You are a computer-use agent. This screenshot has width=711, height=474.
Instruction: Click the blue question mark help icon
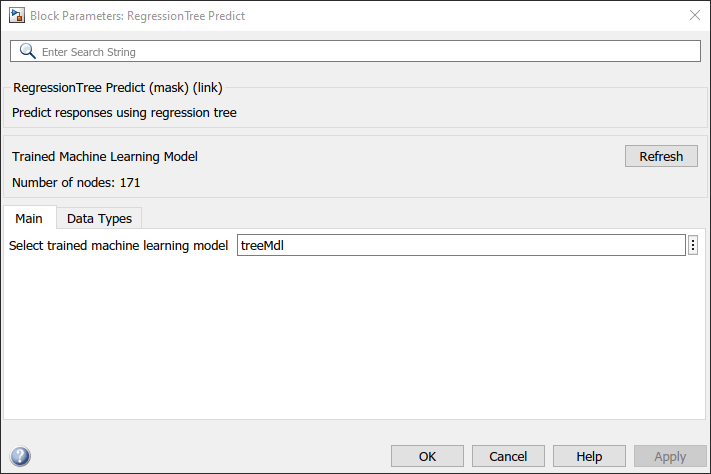[20, 457]
